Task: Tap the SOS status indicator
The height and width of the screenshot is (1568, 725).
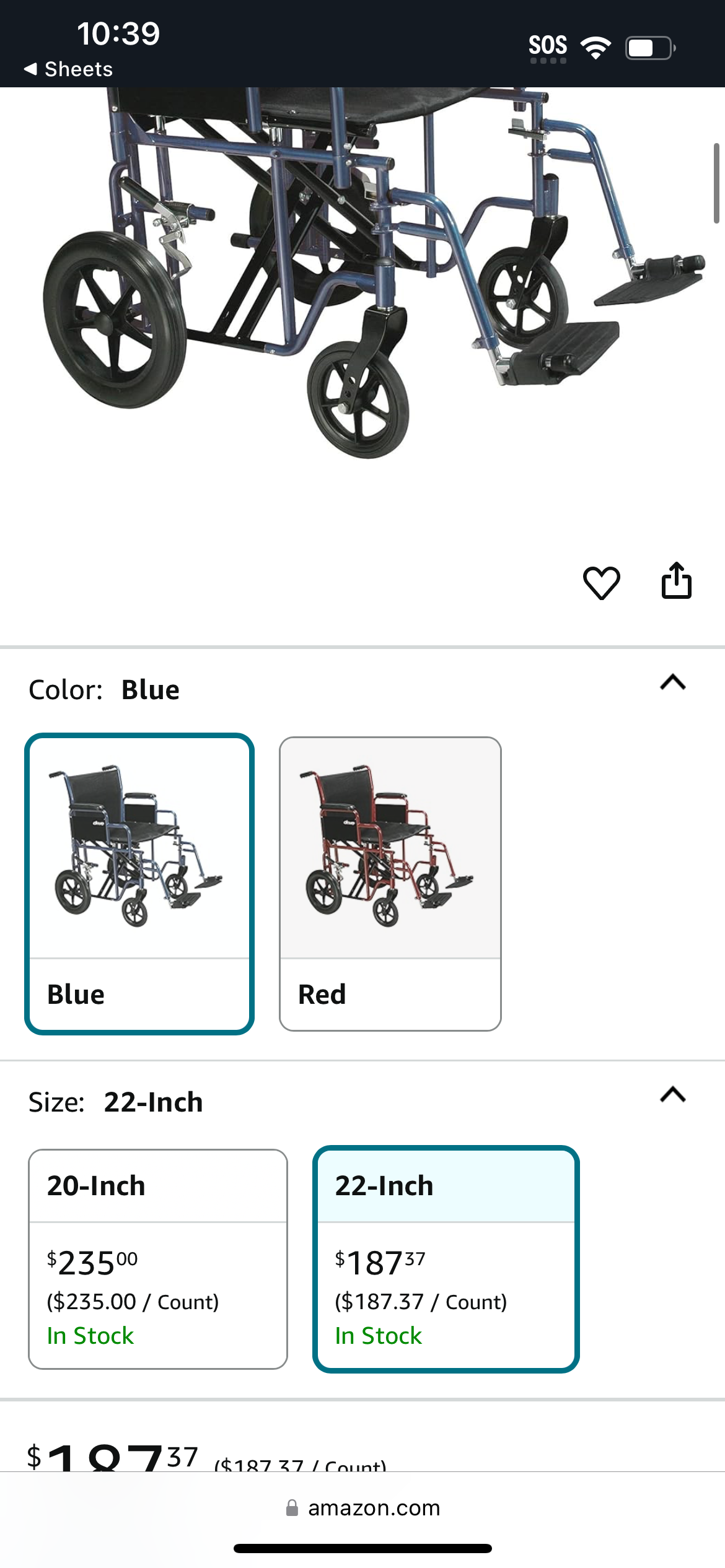Action: click(x=548, y=48)
